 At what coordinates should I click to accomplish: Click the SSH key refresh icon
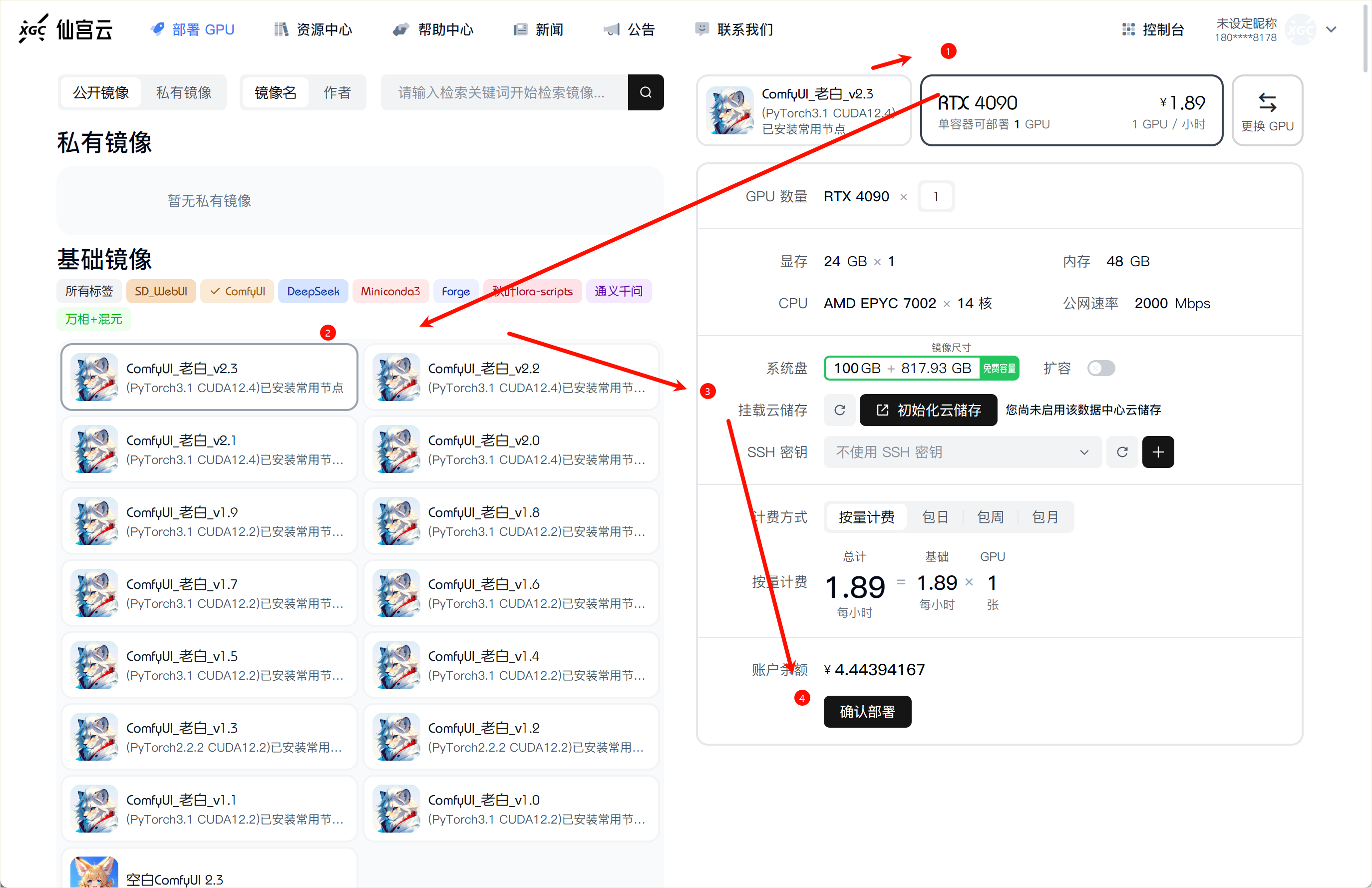pyautogui.click(x=1121, y=452)
